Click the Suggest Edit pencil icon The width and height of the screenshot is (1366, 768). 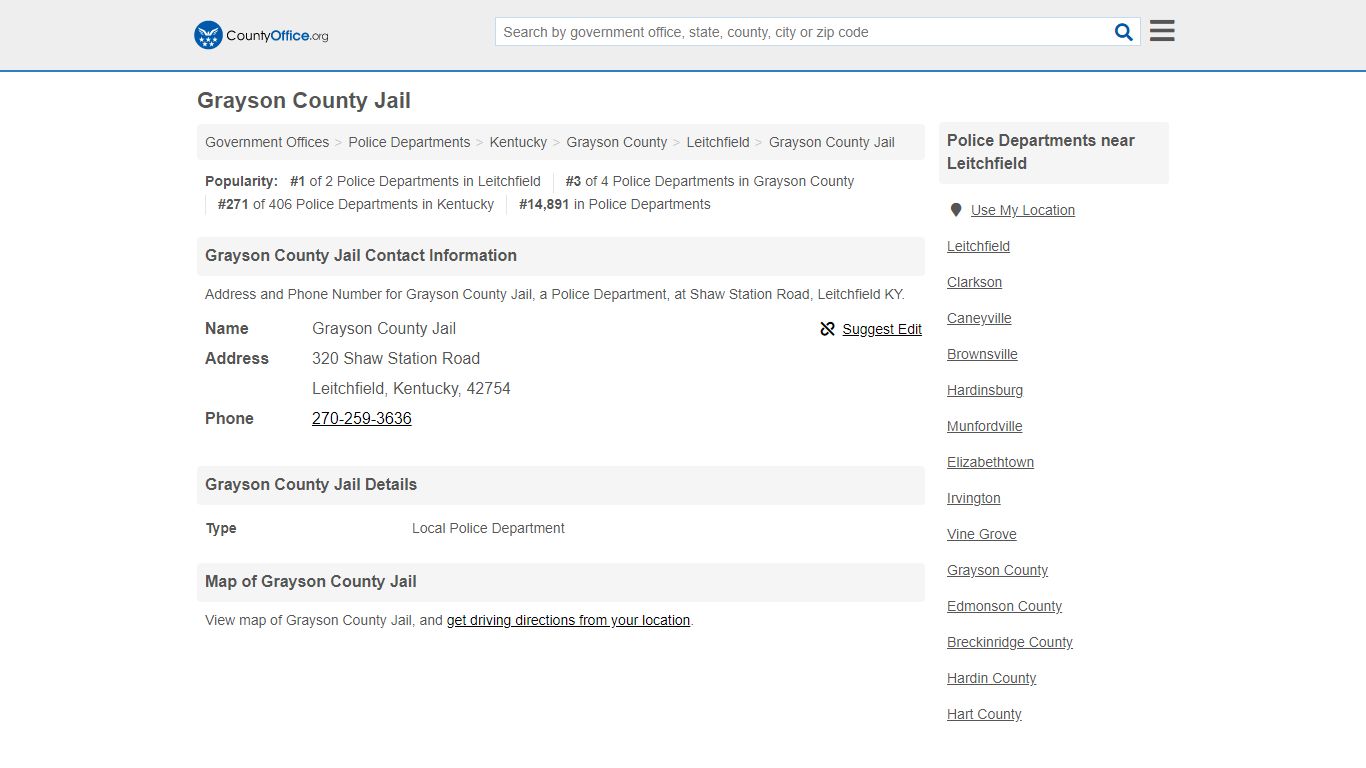[827, 329]
